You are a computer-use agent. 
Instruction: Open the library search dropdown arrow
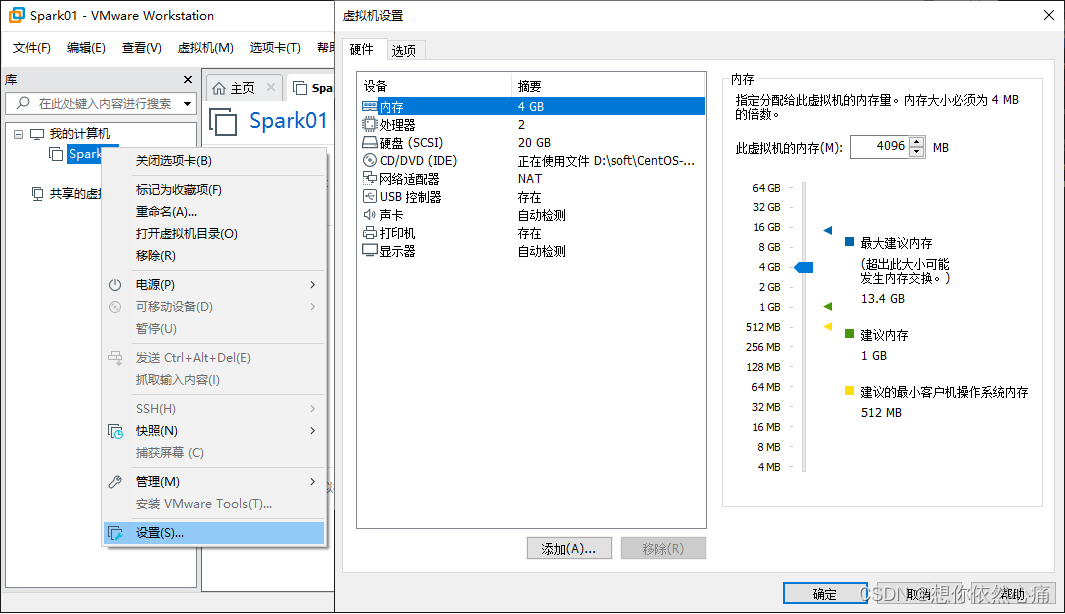(x=187, y=104)
